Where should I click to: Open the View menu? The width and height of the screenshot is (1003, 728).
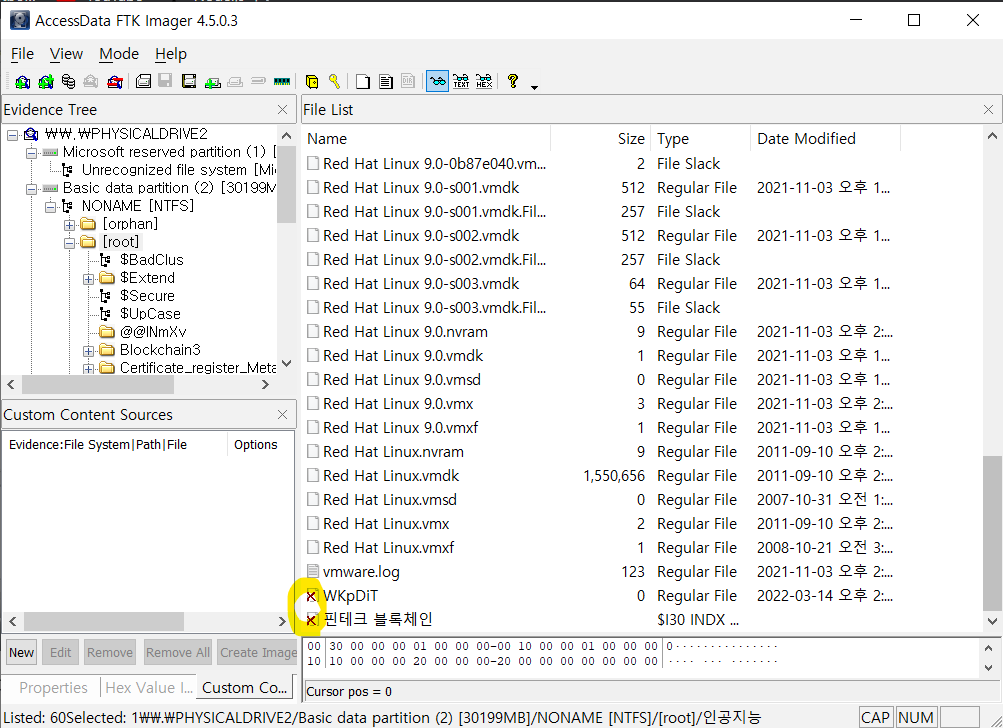(x=66, y=54)
